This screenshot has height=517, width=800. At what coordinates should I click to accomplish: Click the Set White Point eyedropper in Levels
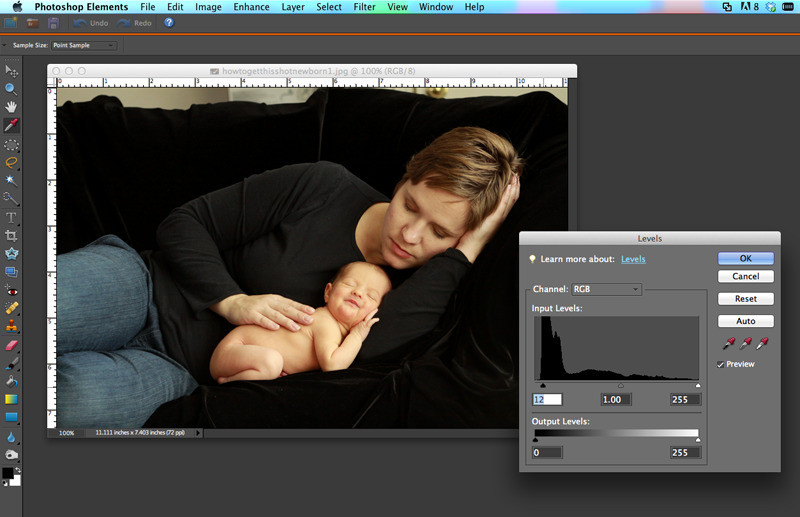[762, 343]
